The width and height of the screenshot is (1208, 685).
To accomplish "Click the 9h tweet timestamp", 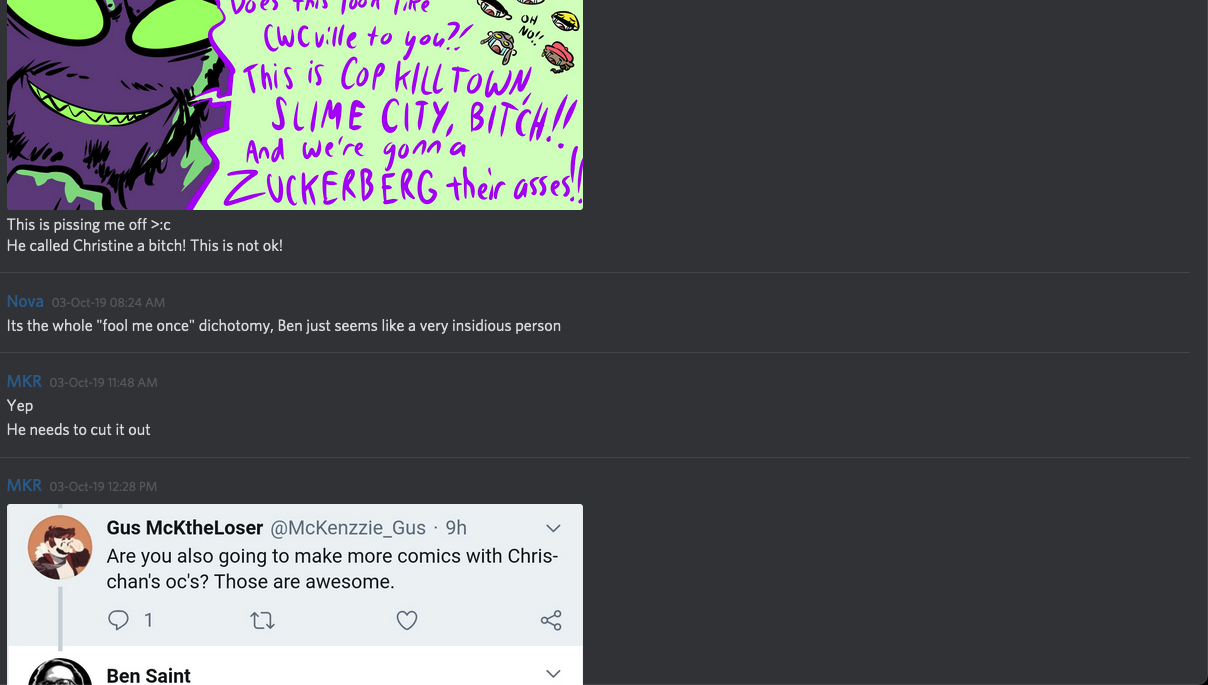I will (455, 528).
